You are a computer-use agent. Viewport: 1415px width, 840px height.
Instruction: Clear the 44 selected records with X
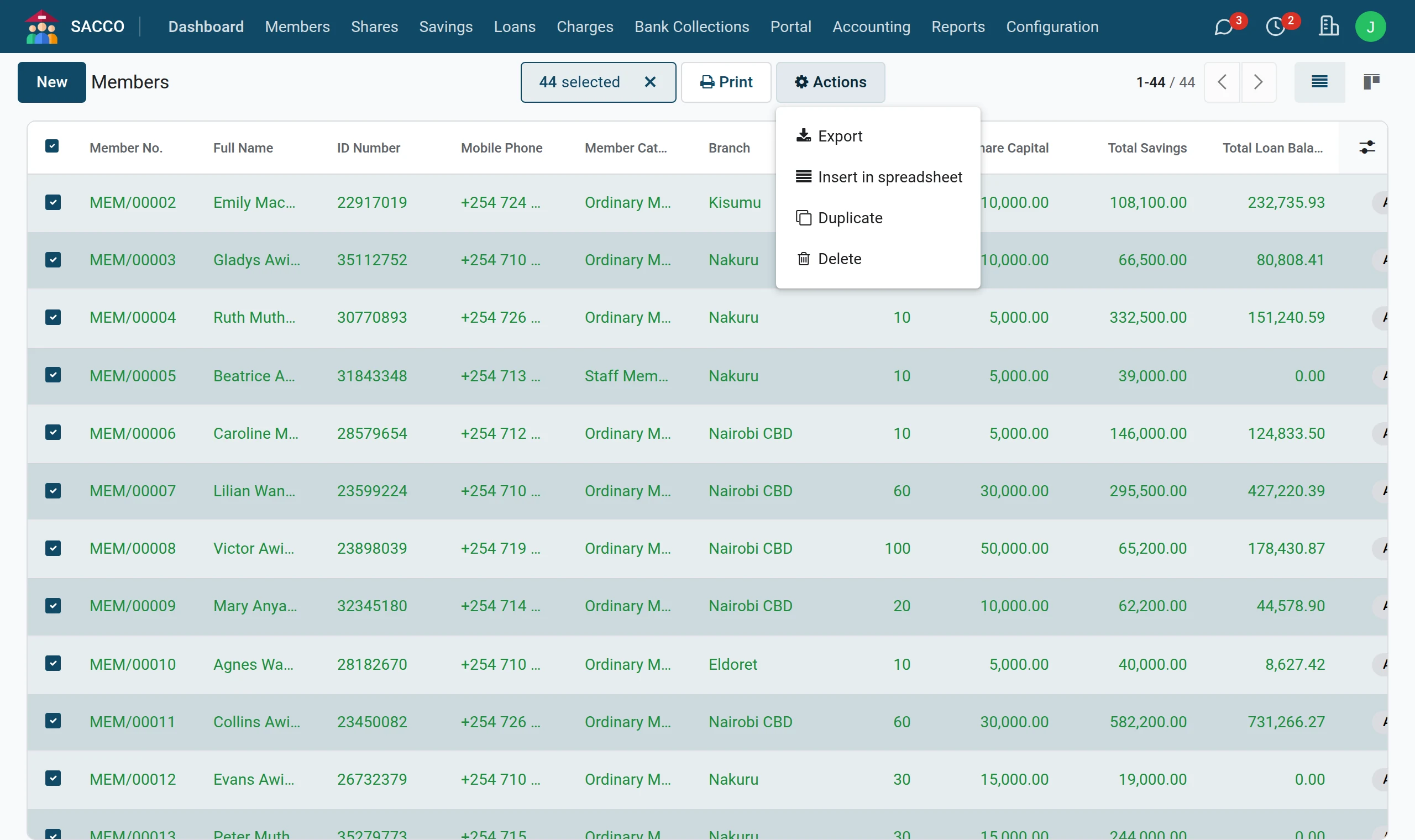point(651,82)
